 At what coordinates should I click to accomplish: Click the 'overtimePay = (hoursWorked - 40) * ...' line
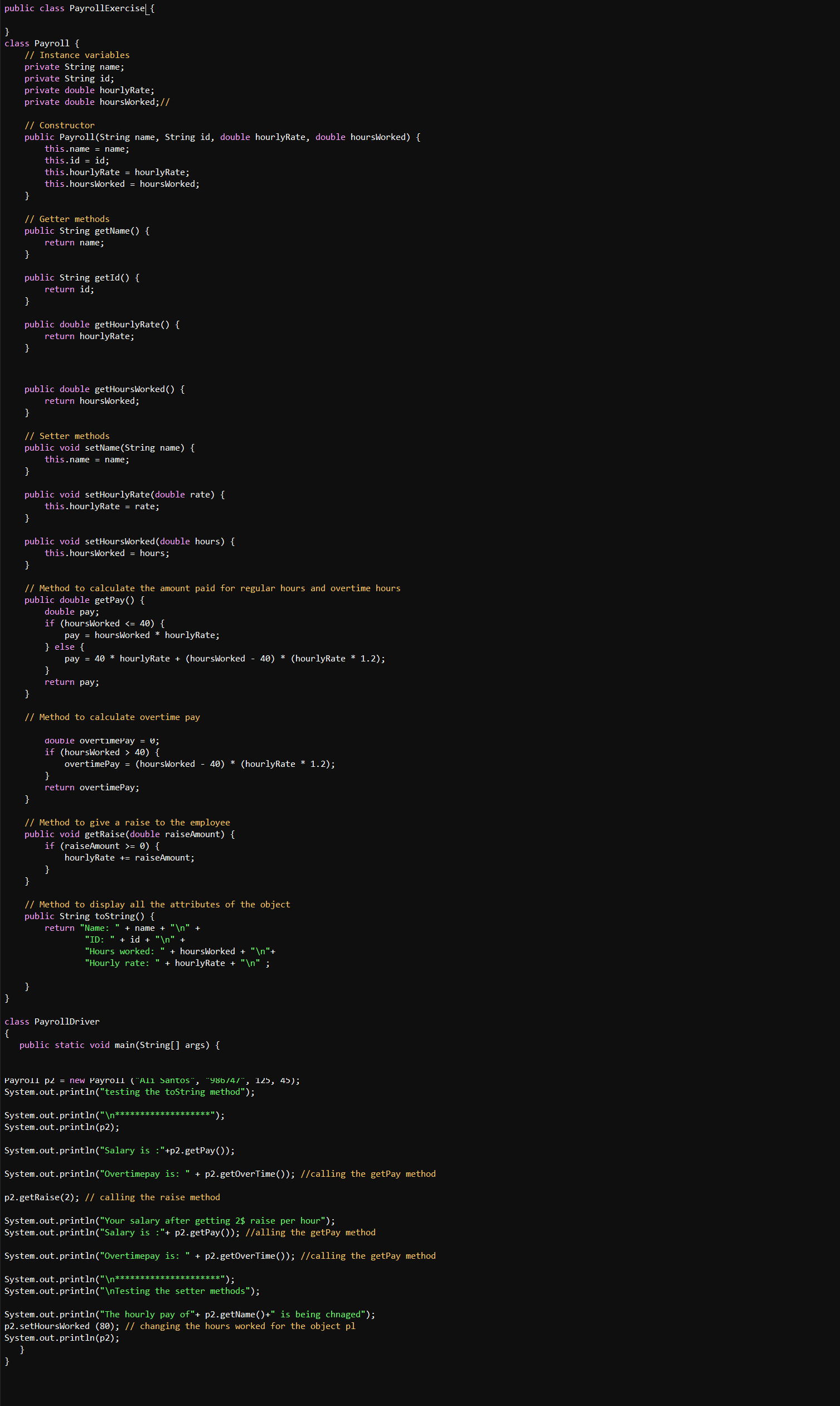pos(200,765)
